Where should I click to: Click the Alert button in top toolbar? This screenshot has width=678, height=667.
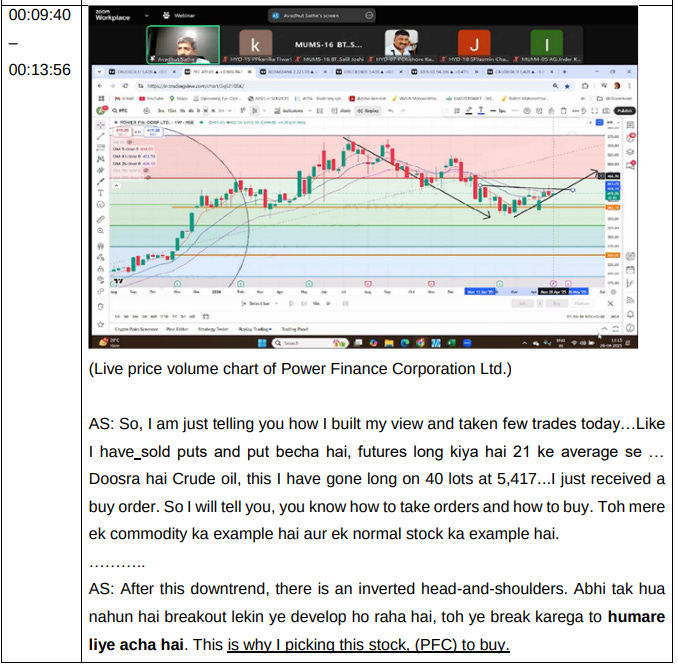341,111
